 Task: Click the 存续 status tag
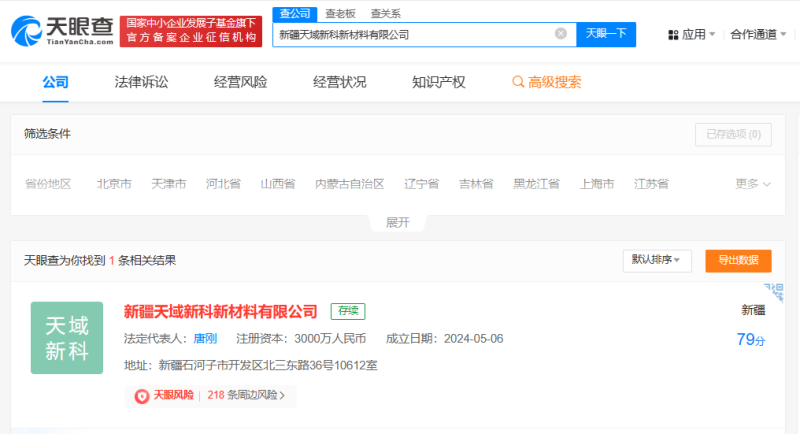[348, 311]
